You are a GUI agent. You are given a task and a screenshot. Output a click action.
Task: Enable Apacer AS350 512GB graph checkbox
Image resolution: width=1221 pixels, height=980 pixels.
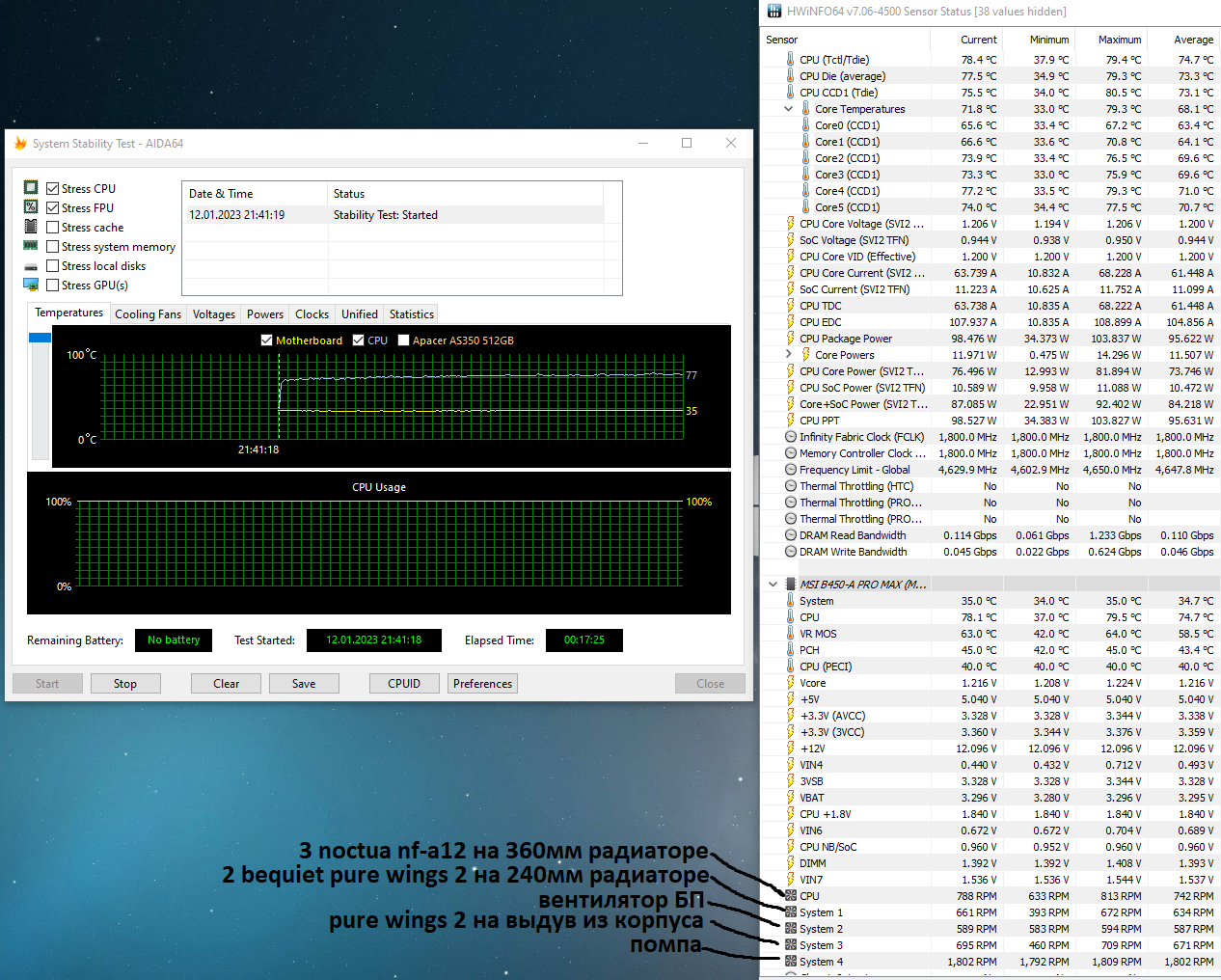(x=404, y=340)
